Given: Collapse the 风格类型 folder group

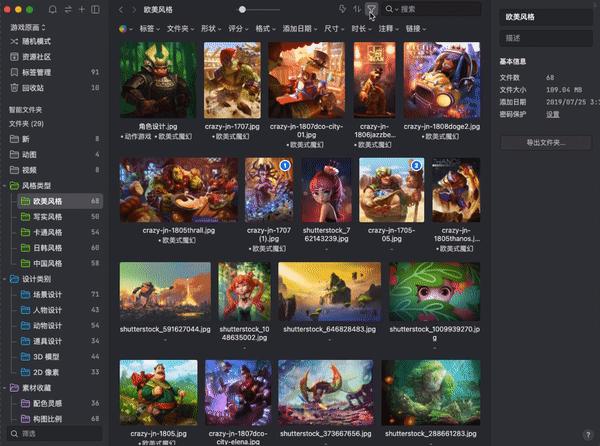Looking at the screenshot, I should point(4,186).
